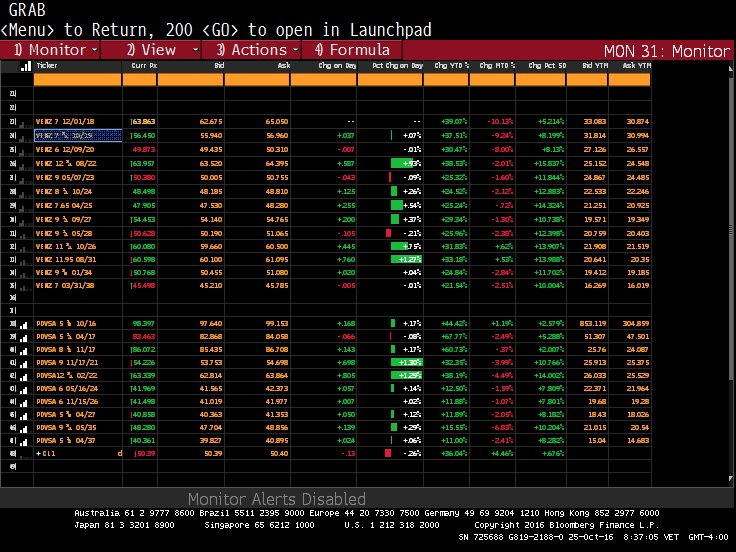Click the green +1.30% percent change bar
The image size is (736, 552).
pos(406,362)
